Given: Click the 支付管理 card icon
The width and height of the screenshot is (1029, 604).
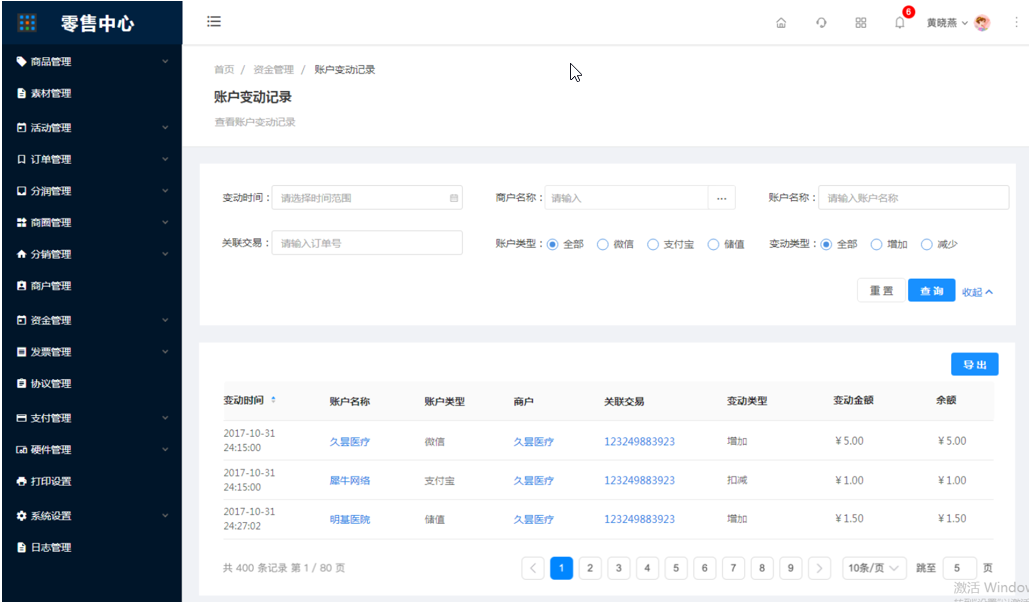Looking at the screenshot, I should [x=21, y=418].
